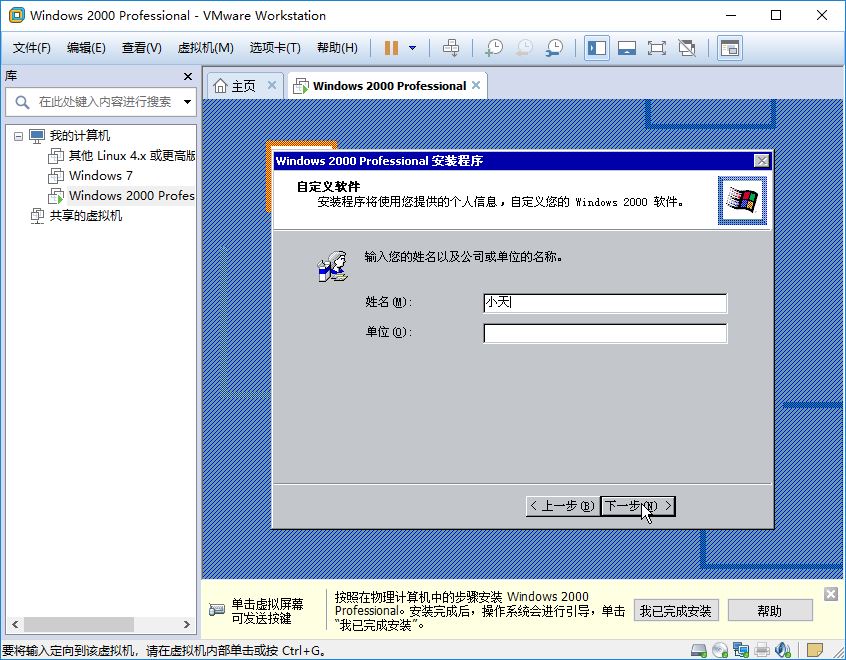Click the sound card status icon
This screenshot has width=846, height=660.
point(783,650)
